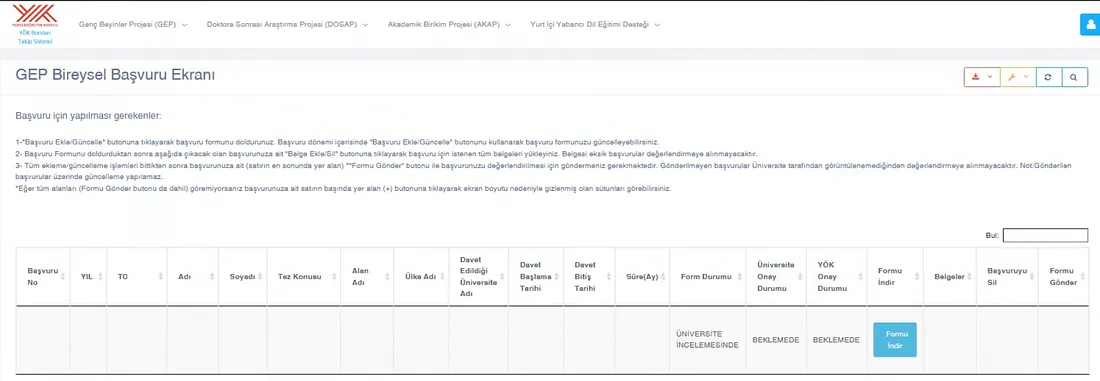This screenshot has width=1100, height=381.
Task: Sort table by Ülke Adı column
Action: coord(420,276)
